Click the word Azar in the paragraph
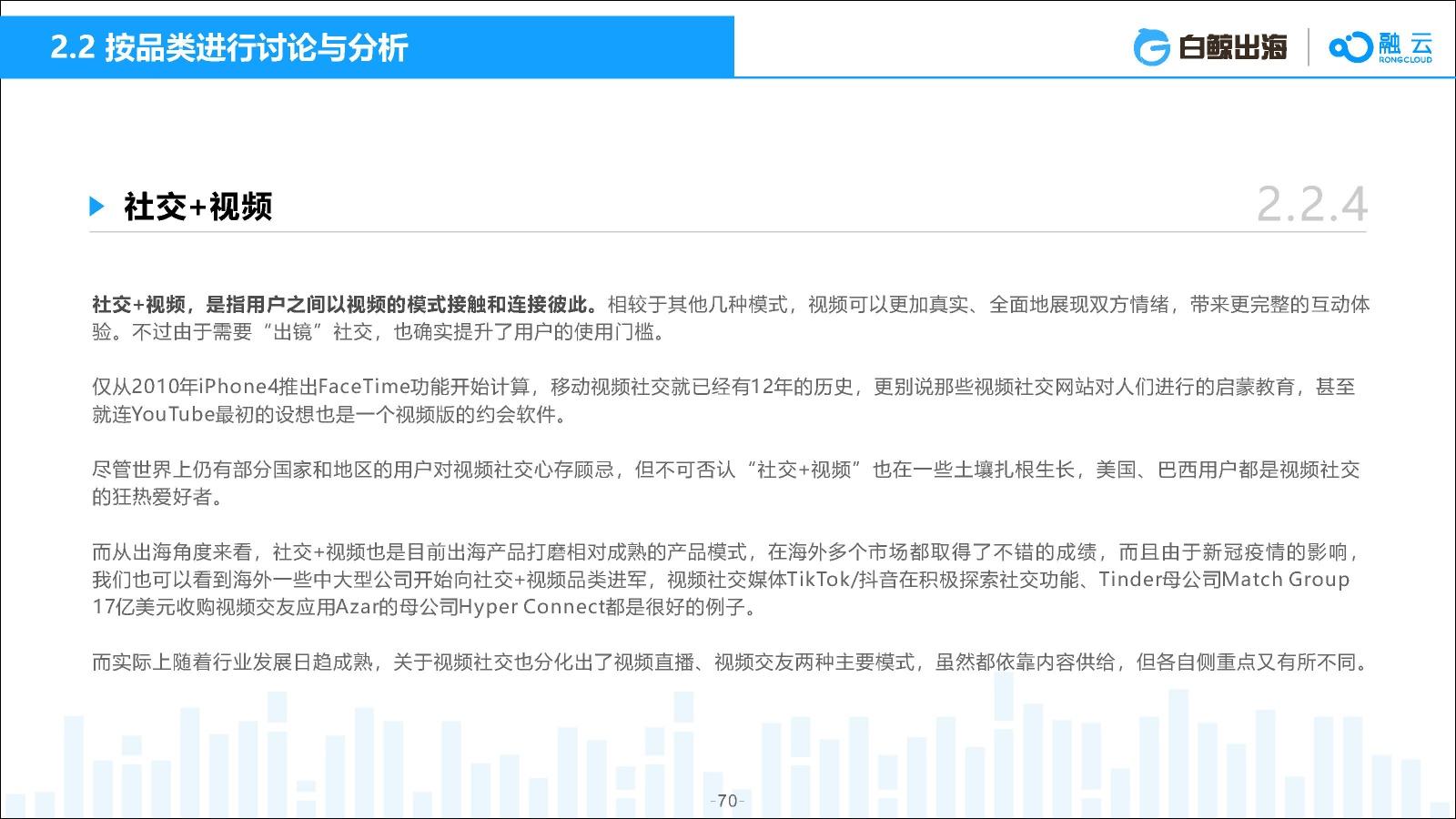This screenshot has height=819, width=1456. (356, 607)
